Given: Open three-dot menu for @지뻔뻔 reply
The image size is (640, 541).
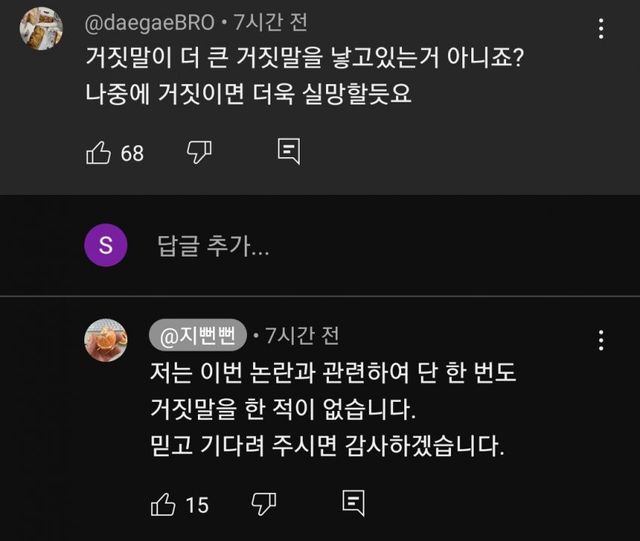Looking at the screenshot, I should (601, 340).
